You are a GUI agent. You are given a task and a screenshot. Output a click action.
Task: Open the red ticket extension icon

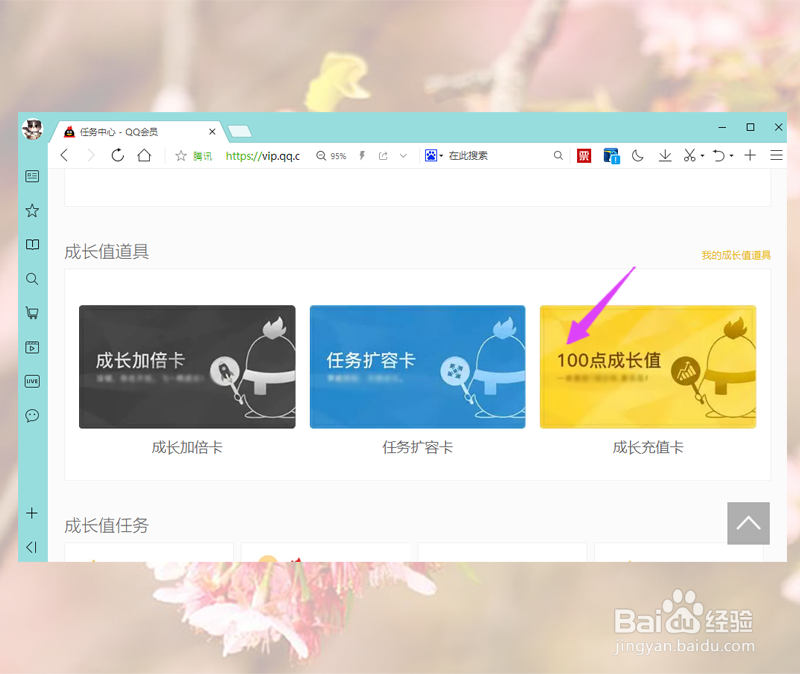pyautogui.click(x=584, y=156)
